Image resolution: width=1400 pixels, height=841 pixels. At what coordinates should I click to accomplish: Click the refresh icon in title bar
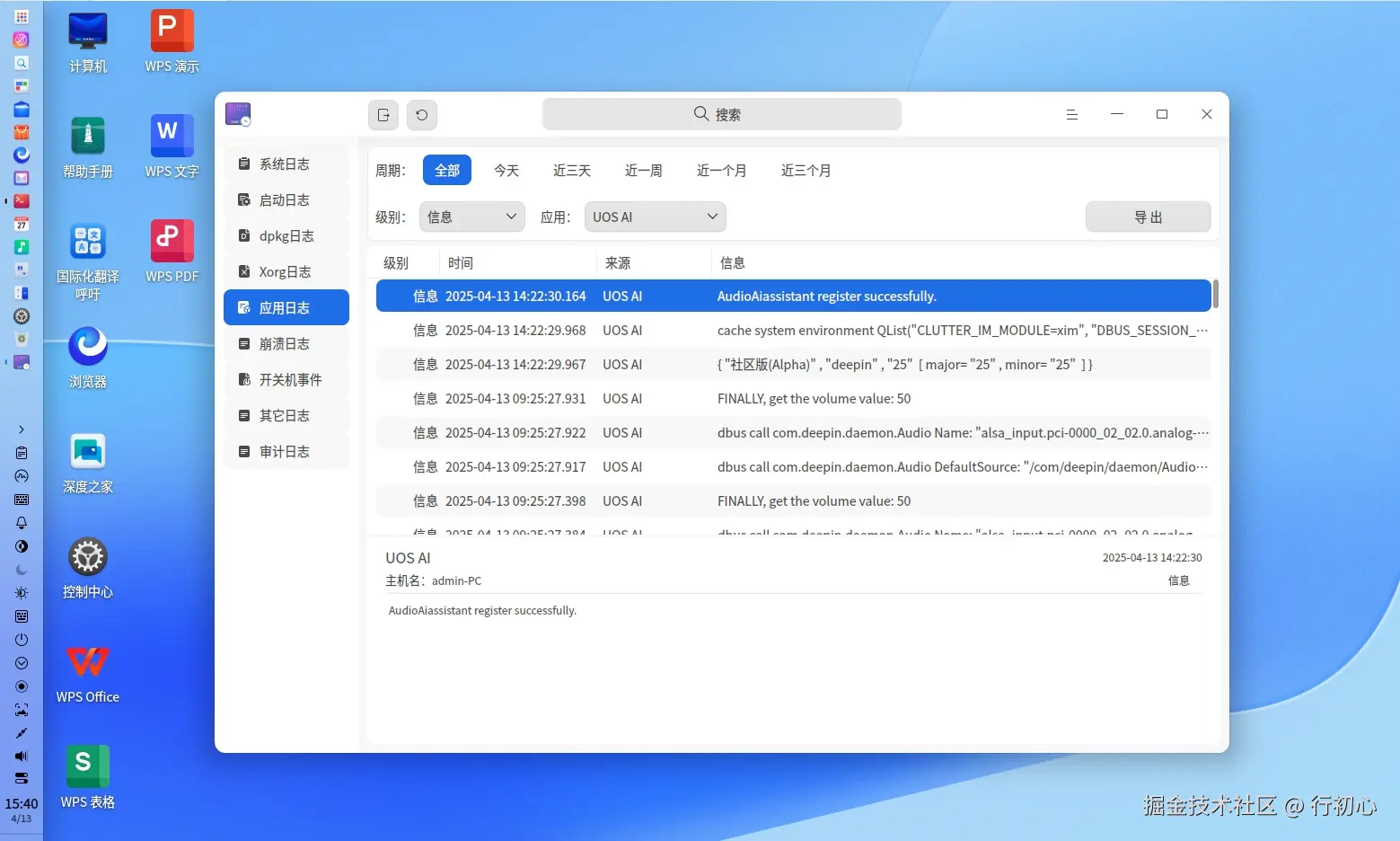pyautogui.click(x=422, y=115)
